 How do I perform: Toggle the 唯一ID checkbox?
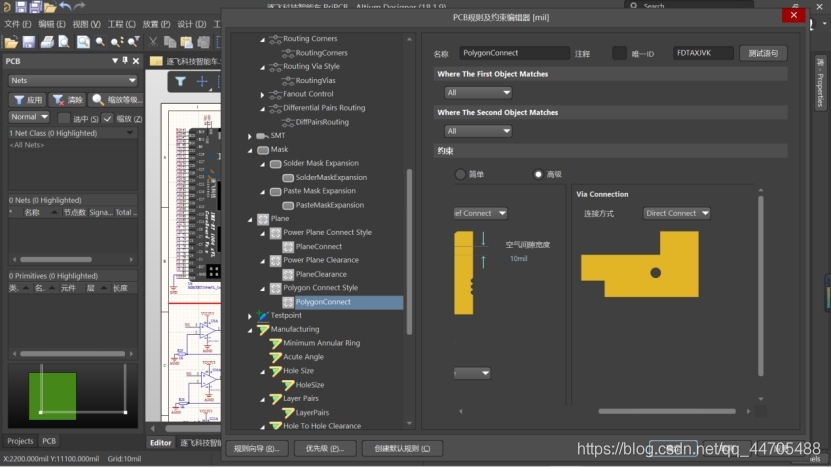pos(619,53)
